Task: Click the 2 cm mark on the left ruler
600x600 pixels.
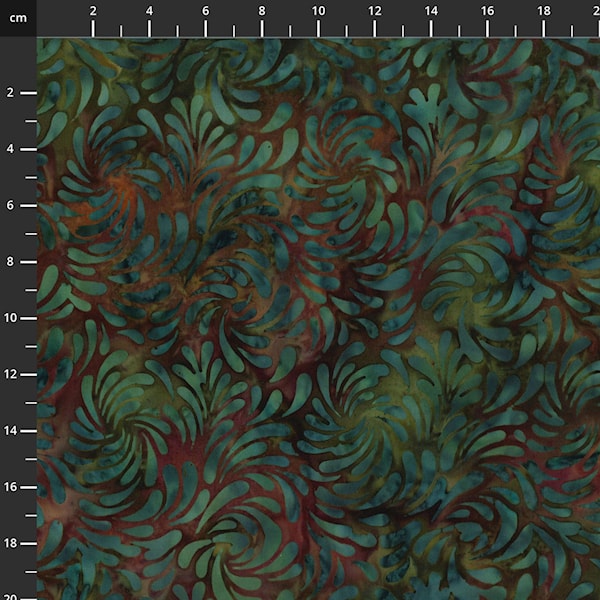Action: (11, 93)
